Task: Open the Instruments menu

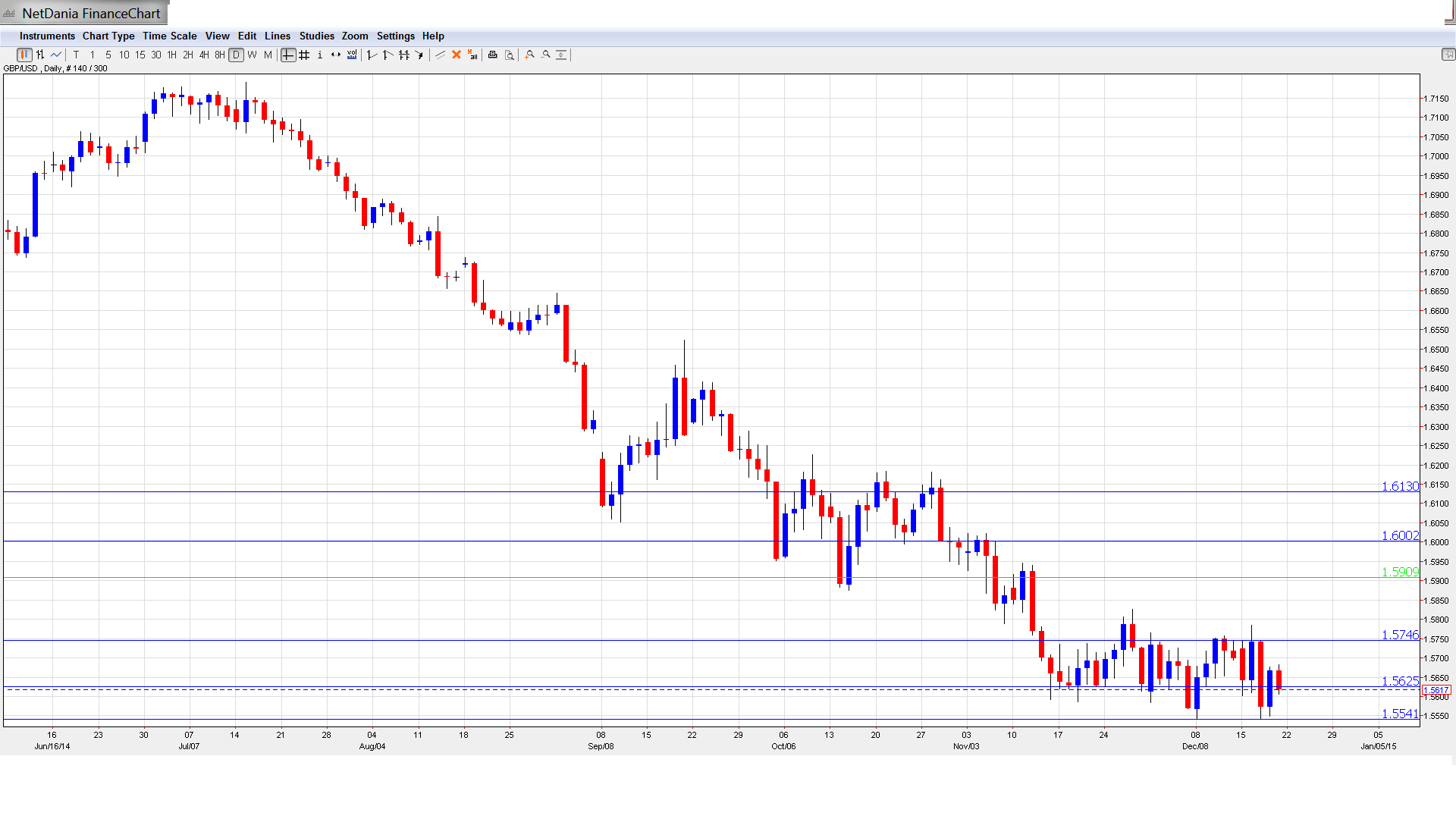Action: tap(47, 36)
